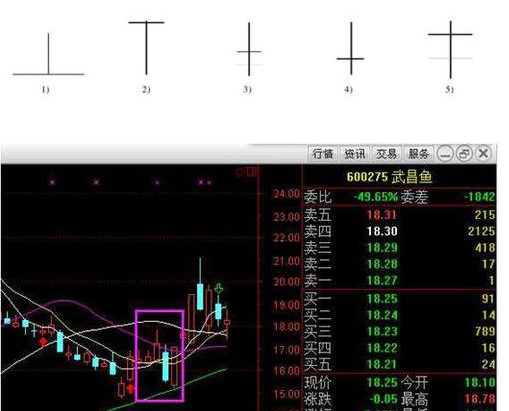Screen dimensions: 509x411
Task: Select the 卖二 price 18.28
Action: 382,264
